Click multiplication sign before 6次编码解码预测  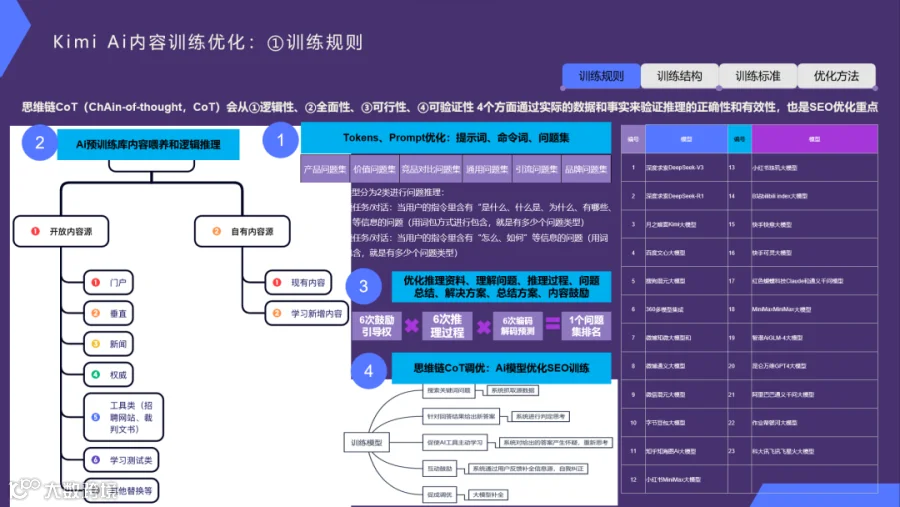484,327
